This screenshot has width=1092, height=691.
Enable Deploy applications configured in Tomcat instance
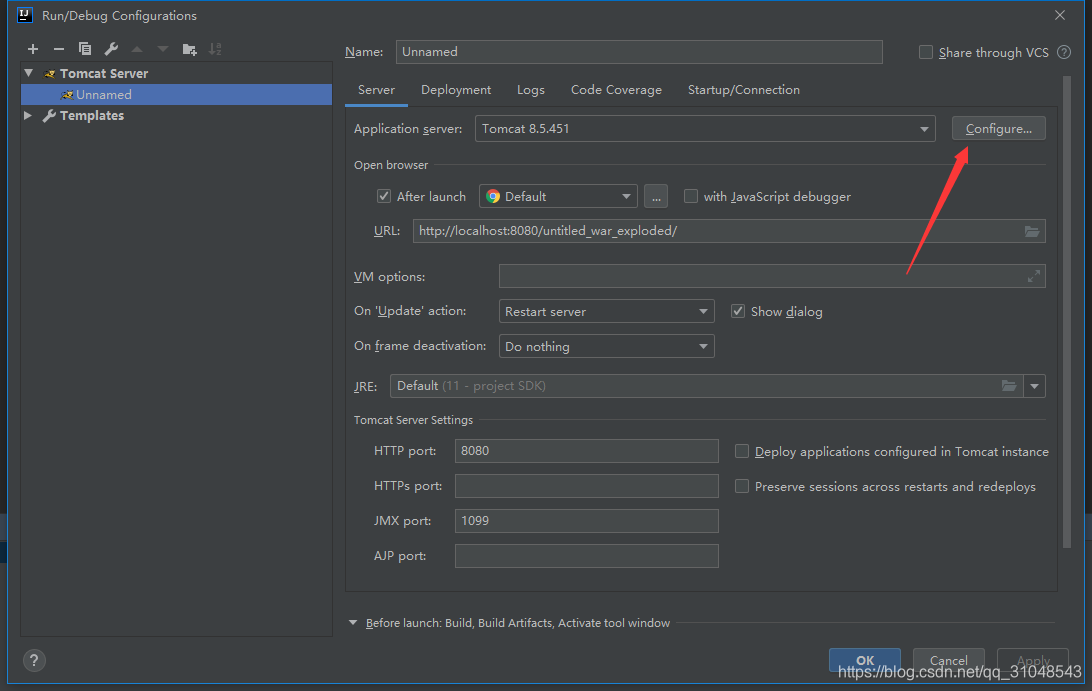pos(742,451)
